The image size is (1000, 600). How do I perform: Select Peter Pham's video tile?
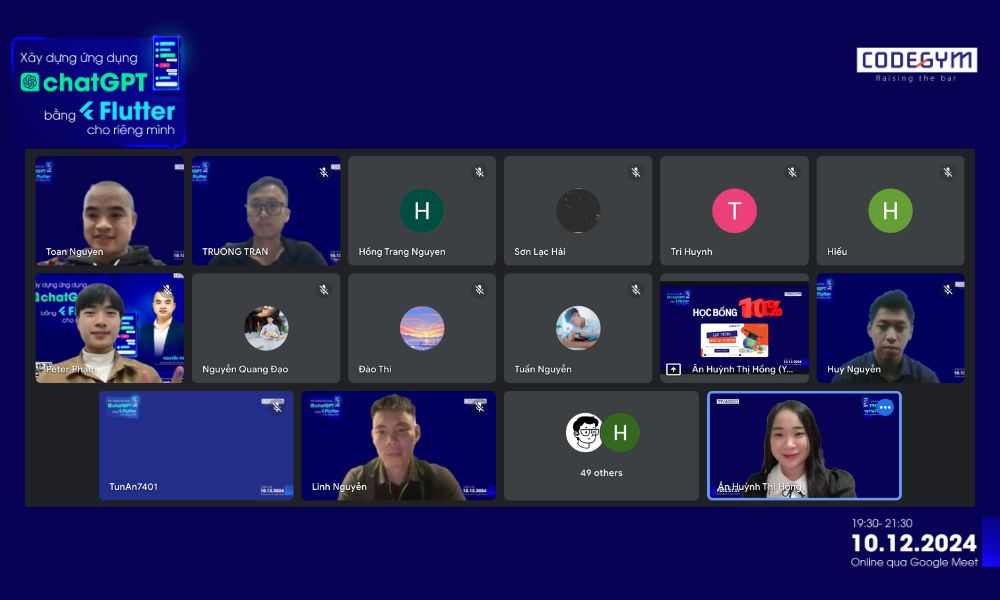(110, 328)
